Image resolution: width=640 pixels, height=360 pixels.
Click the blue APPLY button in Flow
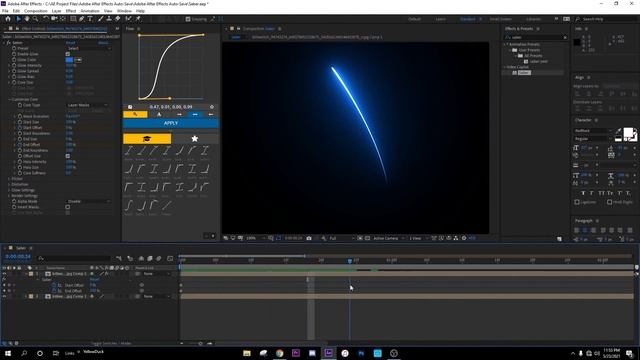[171, 123]
